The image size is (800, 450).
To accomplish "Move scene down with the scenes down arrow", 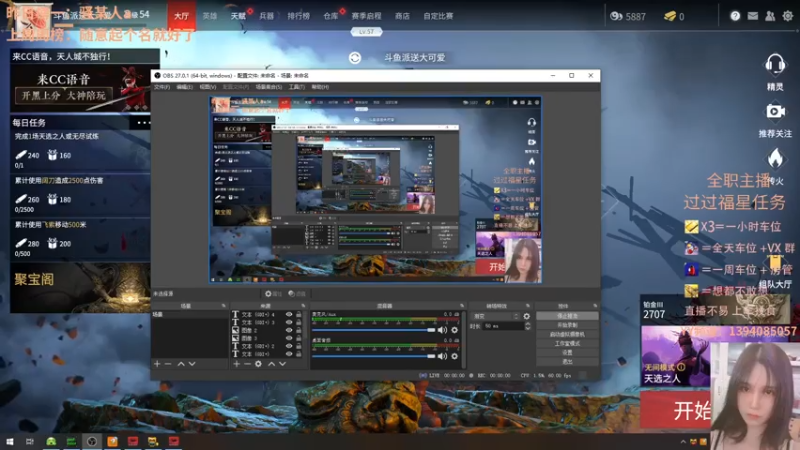I will [192, 364].
